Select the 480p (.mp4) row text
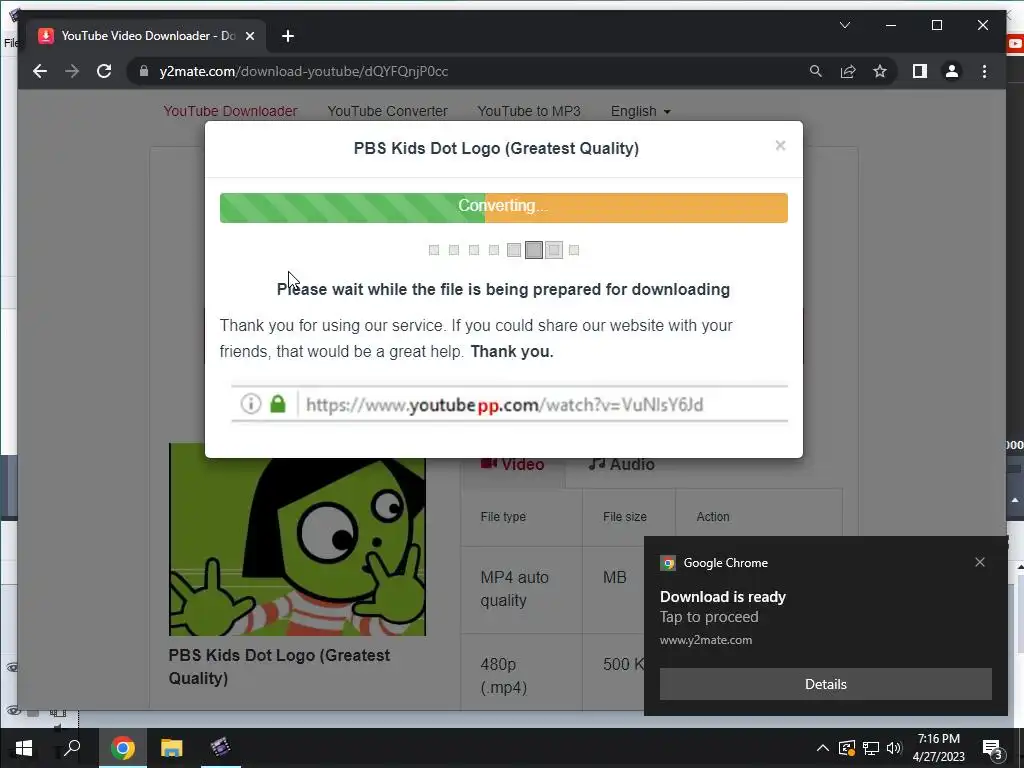The width and height of the screenshot is (1024, 768). click(x=504, y=675)
